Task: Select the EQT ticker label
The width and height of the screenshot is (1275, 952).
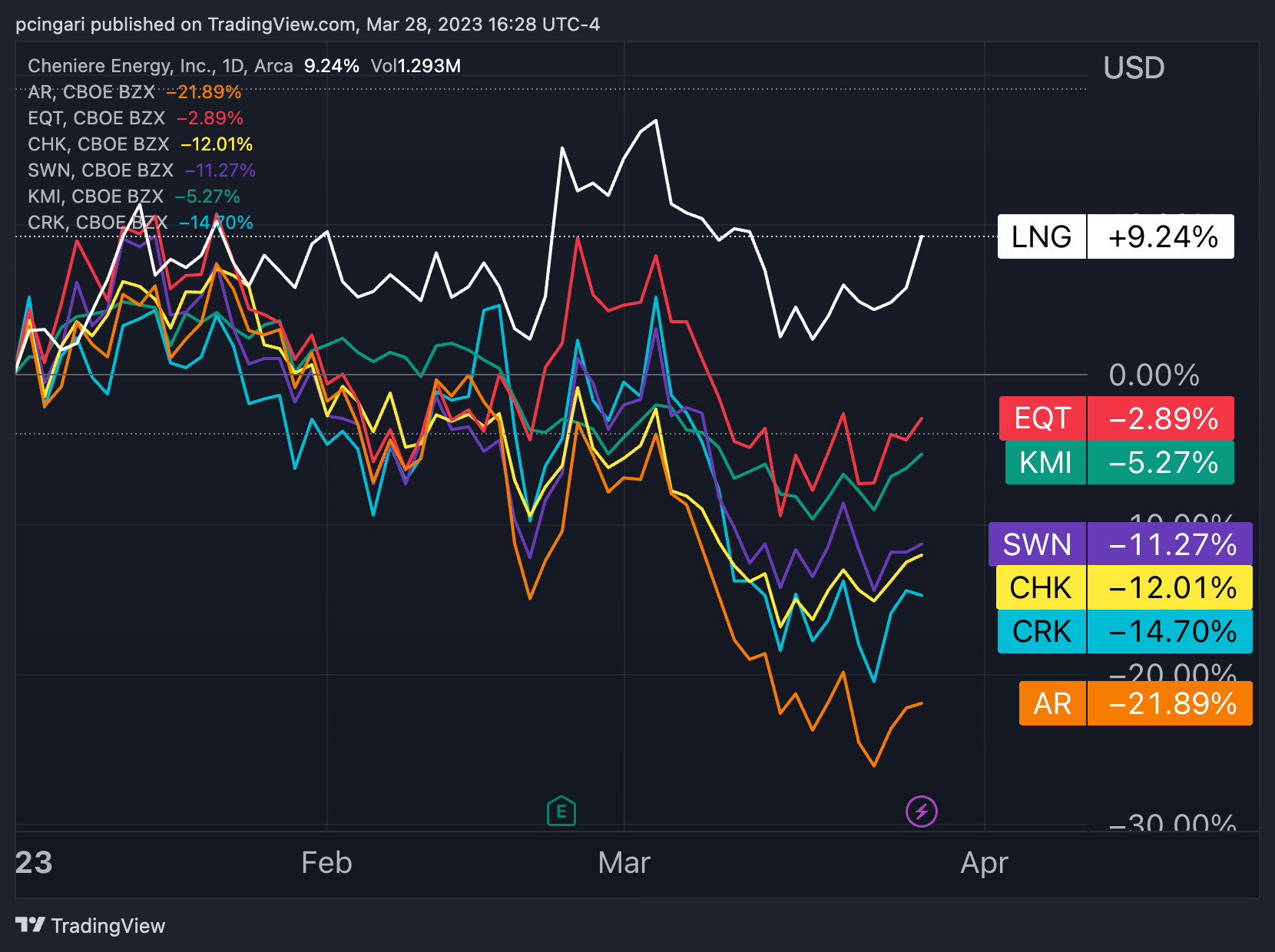Action: pyautogui.click(x=1042, y=418)
